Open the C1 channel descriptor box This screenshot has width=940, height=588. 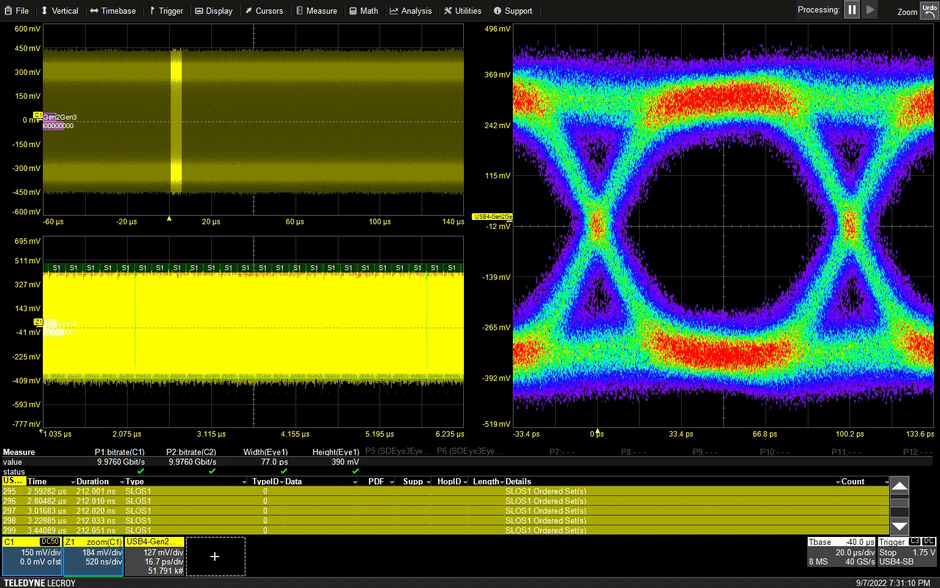click(31, 556)
